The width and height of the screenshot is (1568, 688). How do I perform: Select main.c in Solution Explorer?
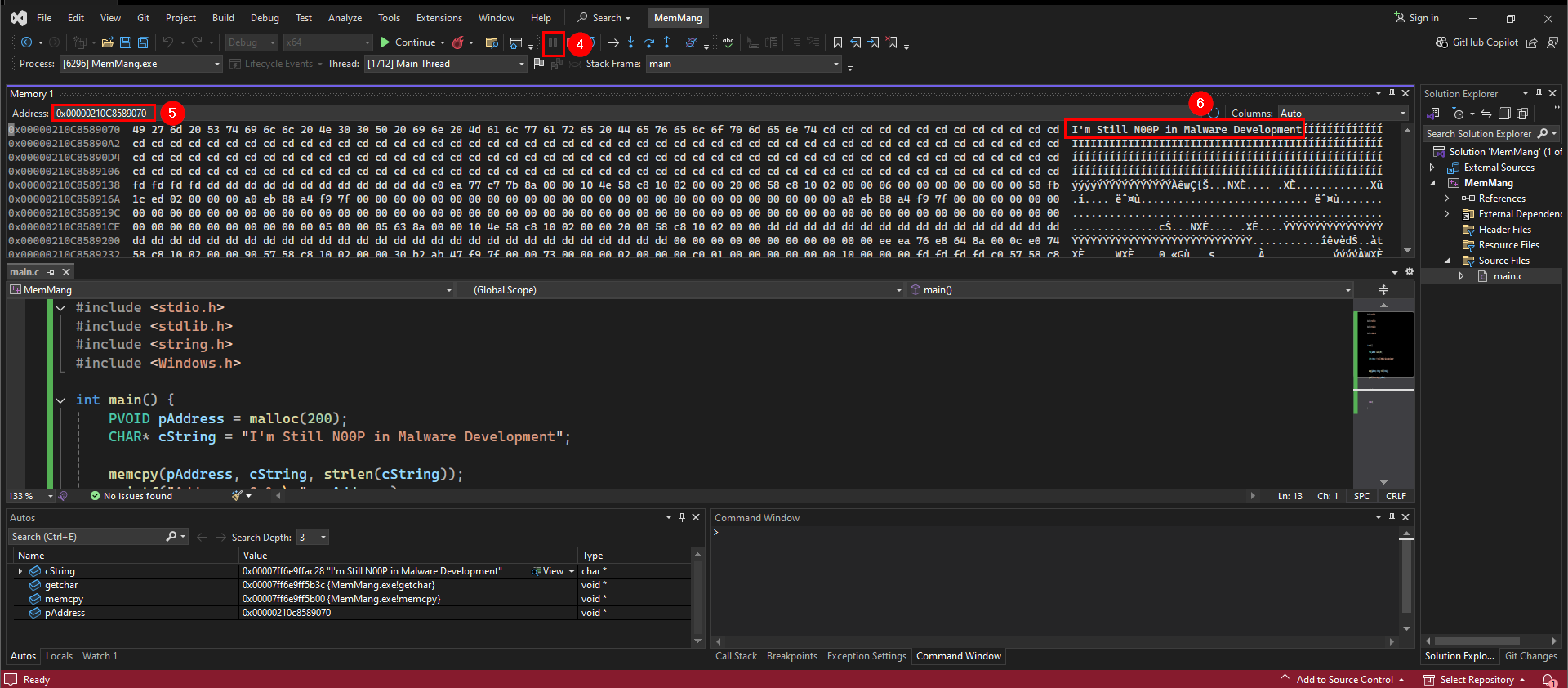pyautogui.click(x=1508, y=276)
